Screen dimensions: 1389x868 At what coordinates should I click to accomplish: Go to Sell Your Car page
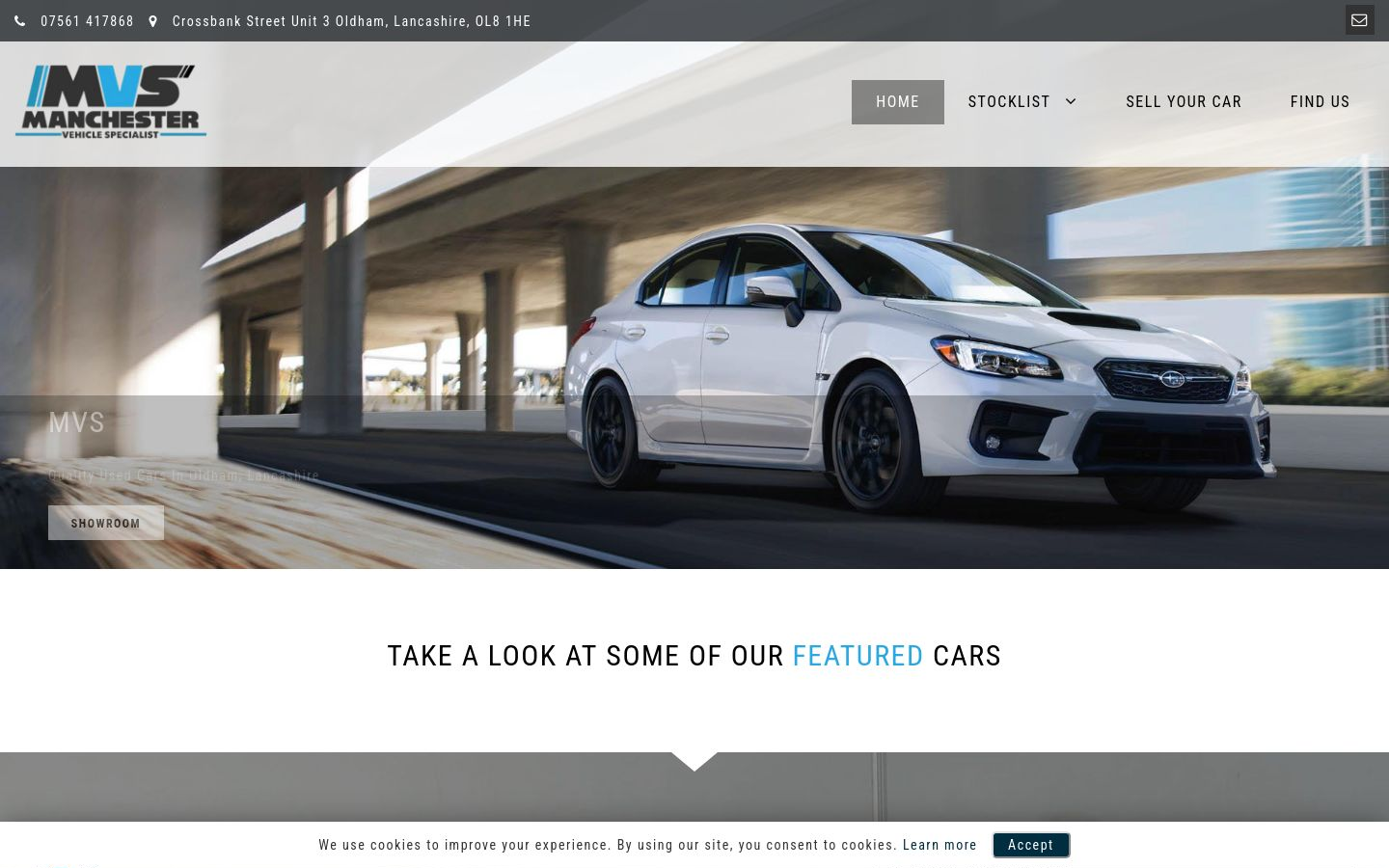point(1184,101)
